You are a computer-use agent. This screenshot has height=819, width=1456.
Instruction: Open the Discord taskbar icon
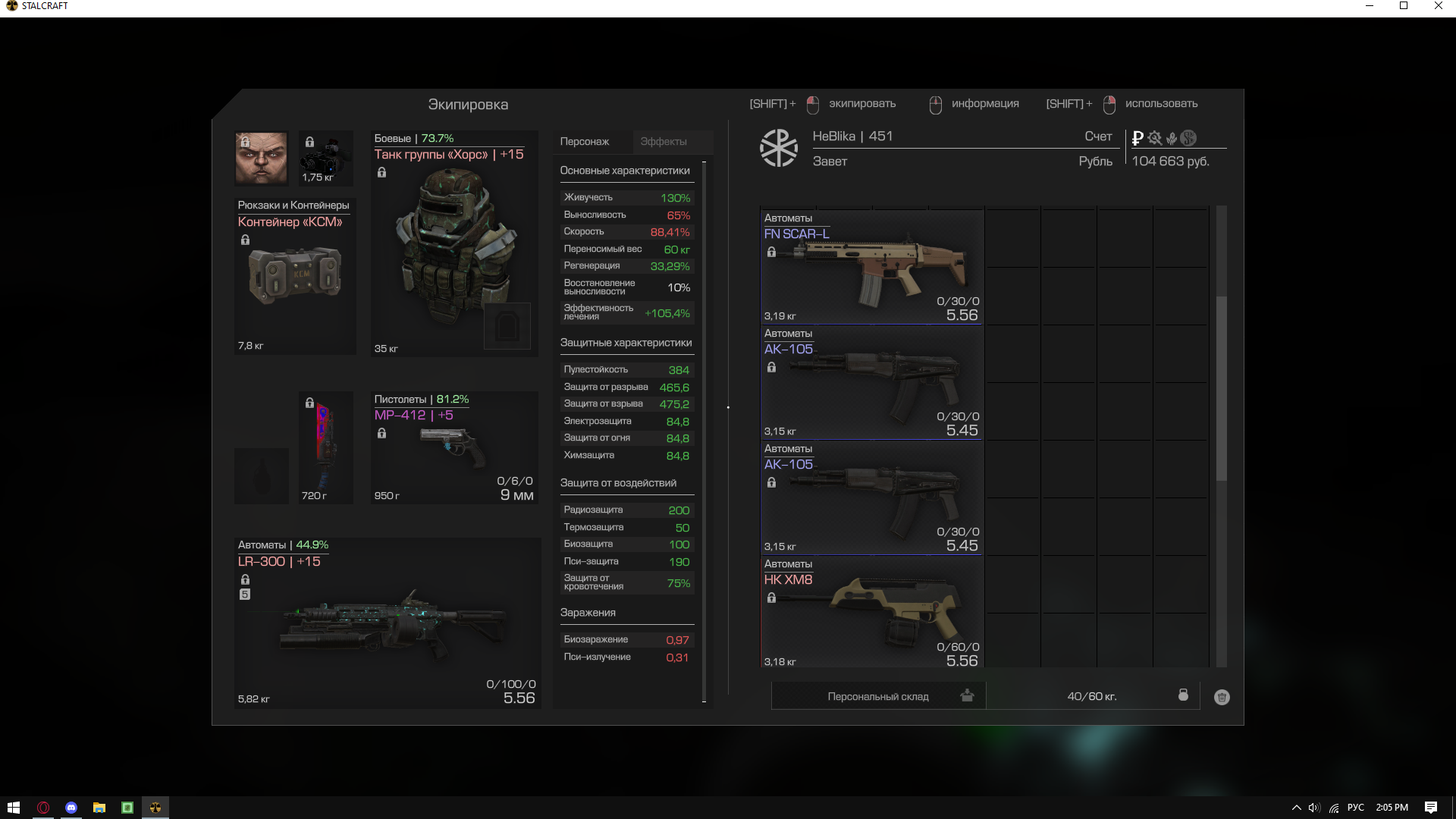pyautogui.click(x=71, y=808)
